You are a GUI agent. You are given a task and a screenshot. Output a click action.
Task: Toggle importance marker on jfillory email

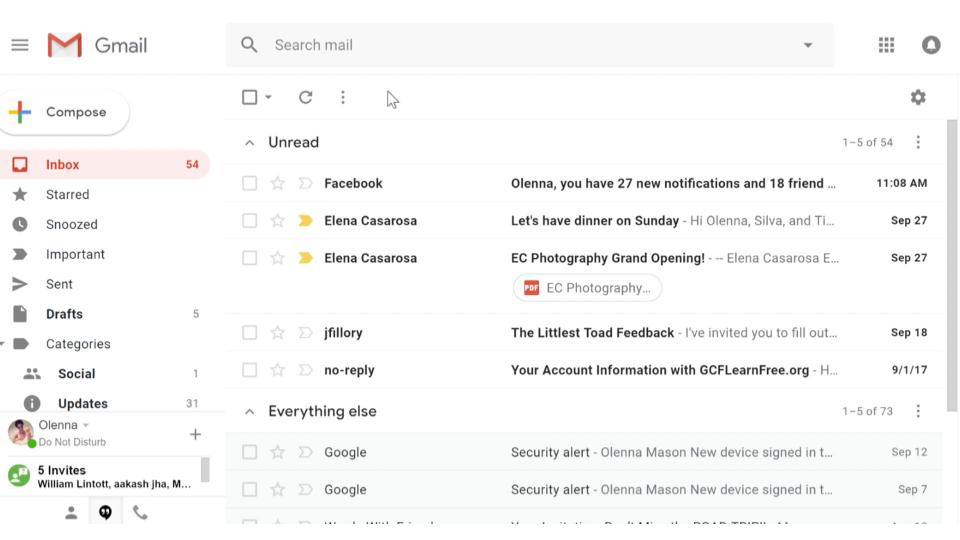pyautogui.click(x=305, y=332)
